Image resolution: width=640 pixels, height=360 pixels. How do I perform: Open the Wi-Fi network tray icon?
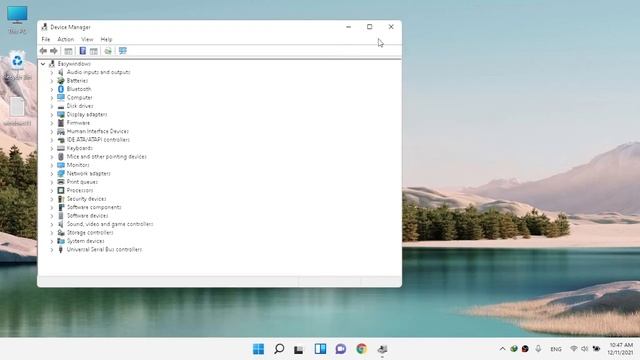573,349
